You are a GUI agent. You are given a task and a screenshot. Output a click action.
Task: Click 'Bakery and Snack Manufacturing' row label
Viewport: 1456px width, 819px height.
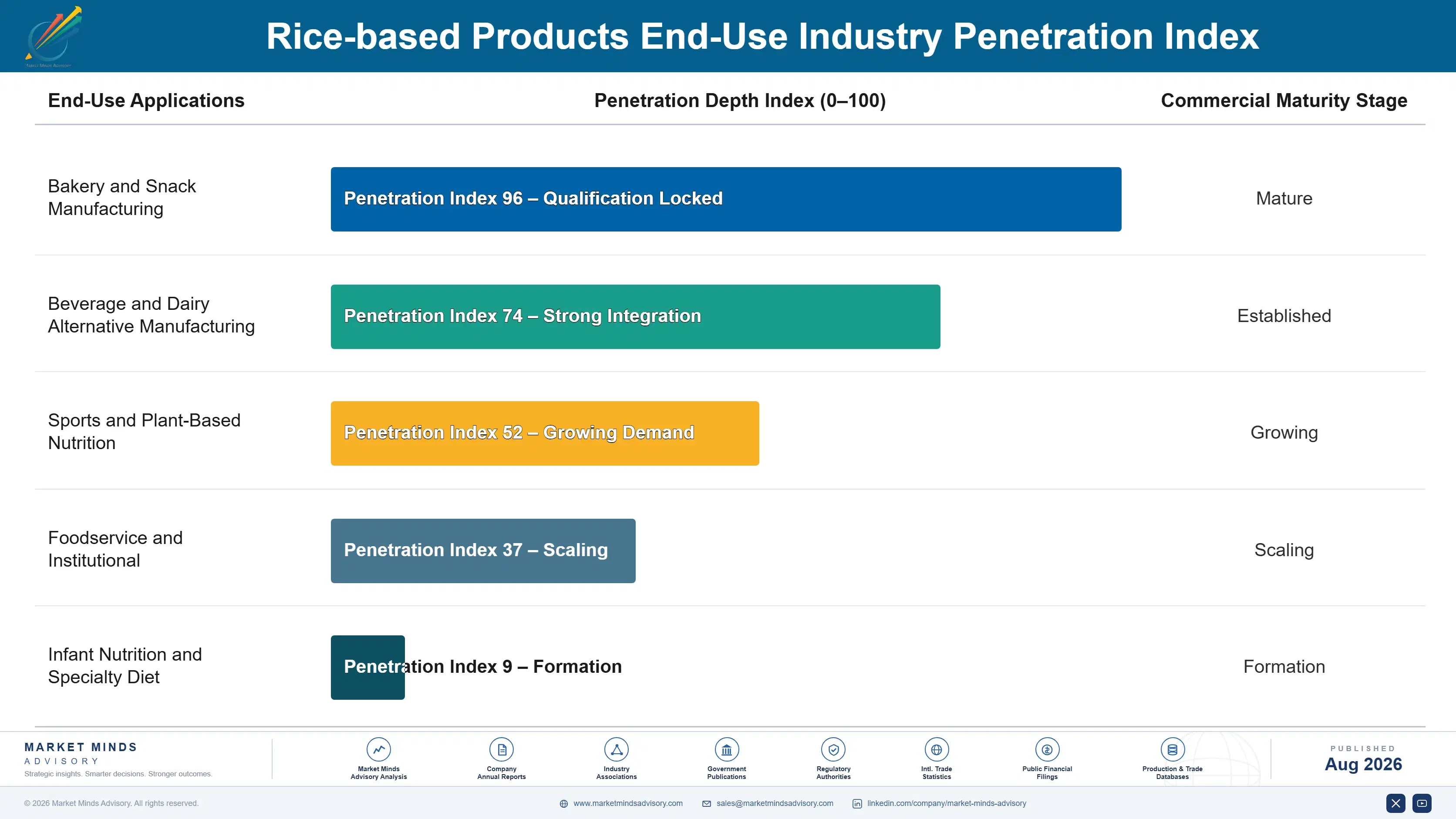coord(121,198)
